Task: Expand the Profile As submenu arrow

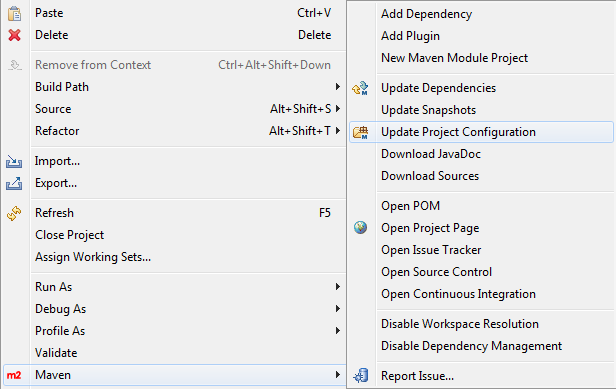Action: point(337,330)
